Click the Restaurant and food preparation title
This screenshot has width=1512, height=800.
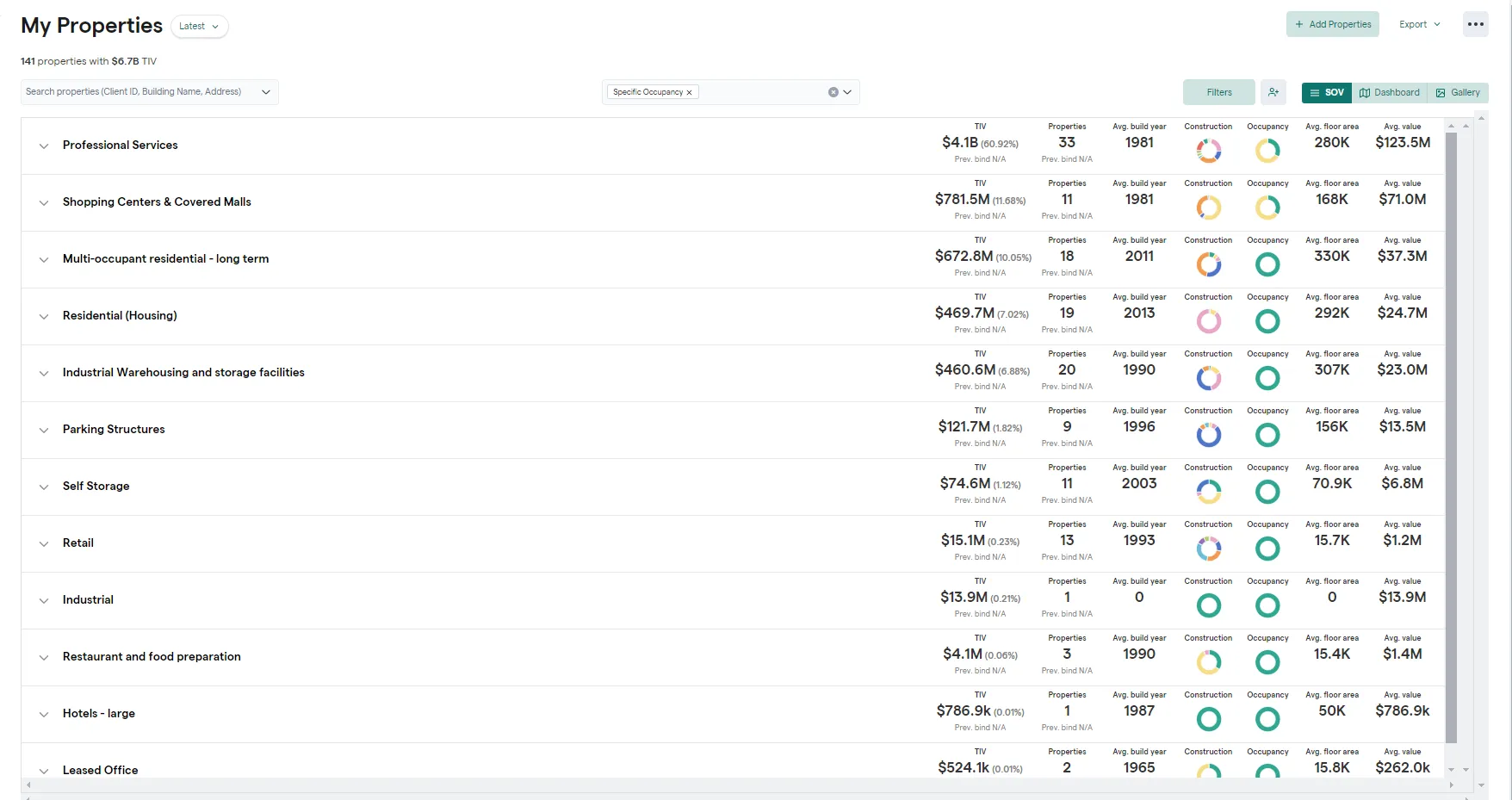pos(152,656)
